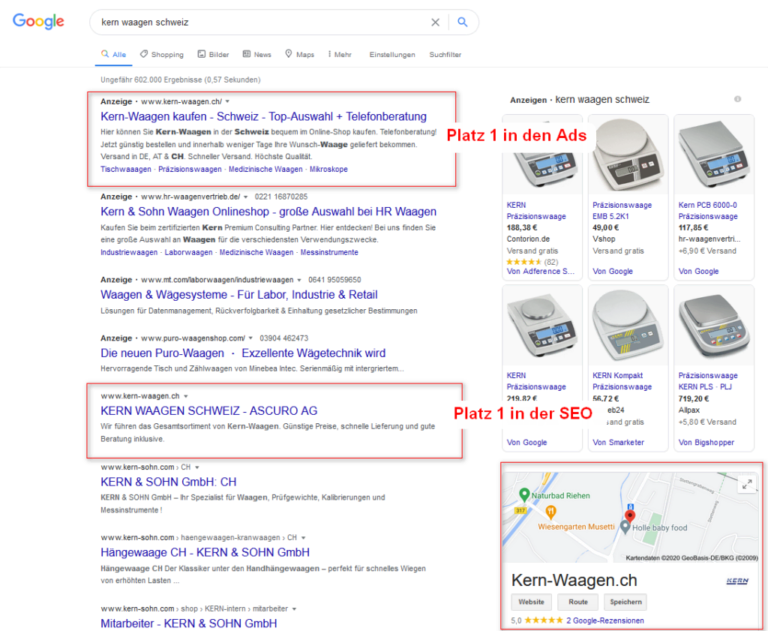The image size is (768, 631).
Task: Open the News tab
Action: point(257,54)
